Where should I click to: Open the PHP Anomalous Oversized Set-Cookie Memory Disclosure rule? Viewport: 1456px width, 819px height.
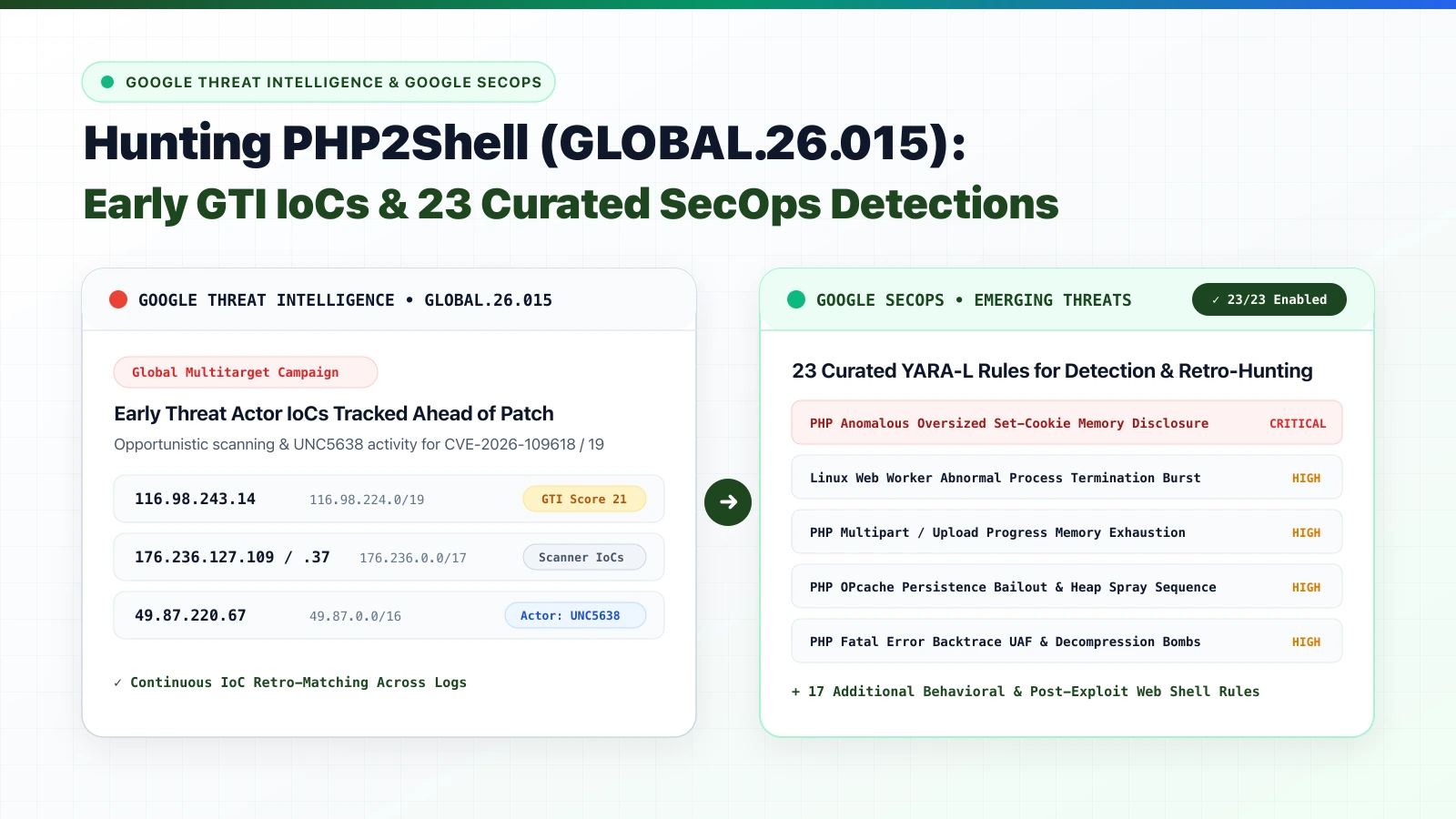[1067, 423]
